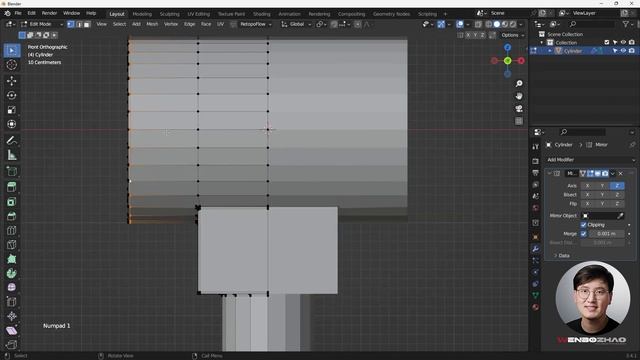This screenshot has width=640, height=360.
Task: Open the Render properties tab
Action: point(536,161)
